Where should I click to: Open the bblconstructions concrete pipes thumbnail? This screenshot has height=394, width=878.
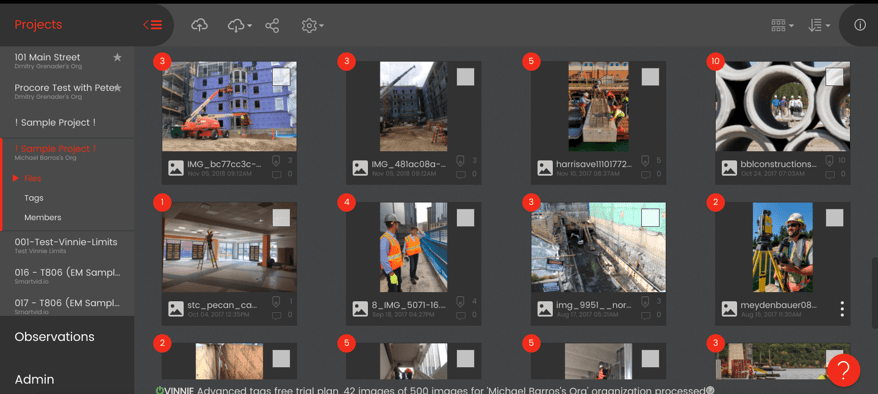[x=783, y=106]
